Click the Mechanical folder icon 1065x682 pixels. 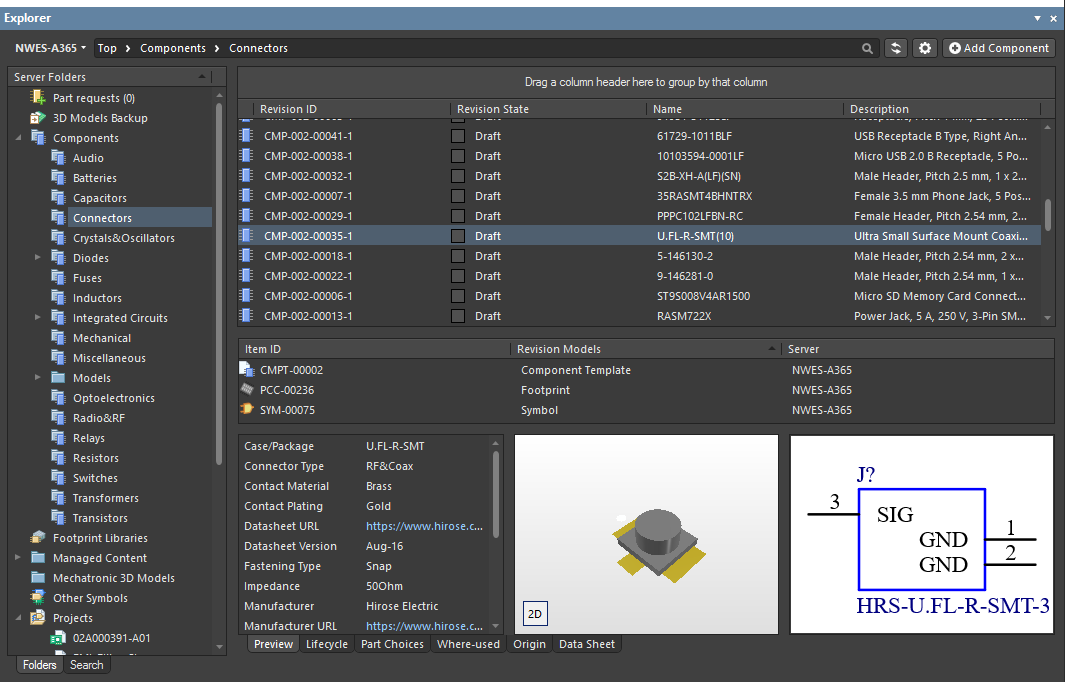[x=58, y=338]
